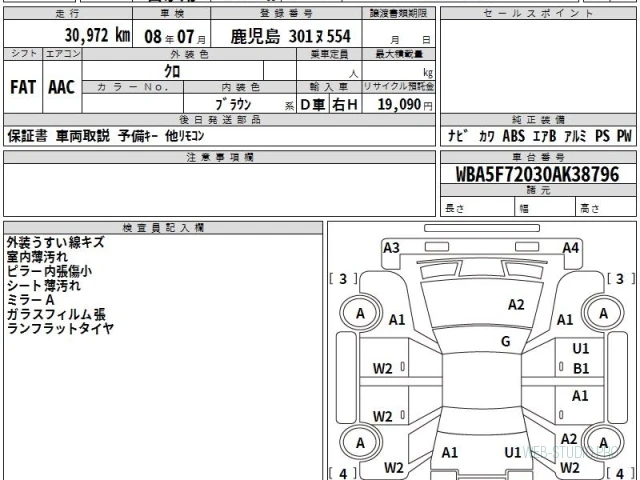Click エアB equipment label
The image size is (640, 480).
pyautogui.click(x=544, y=136)
